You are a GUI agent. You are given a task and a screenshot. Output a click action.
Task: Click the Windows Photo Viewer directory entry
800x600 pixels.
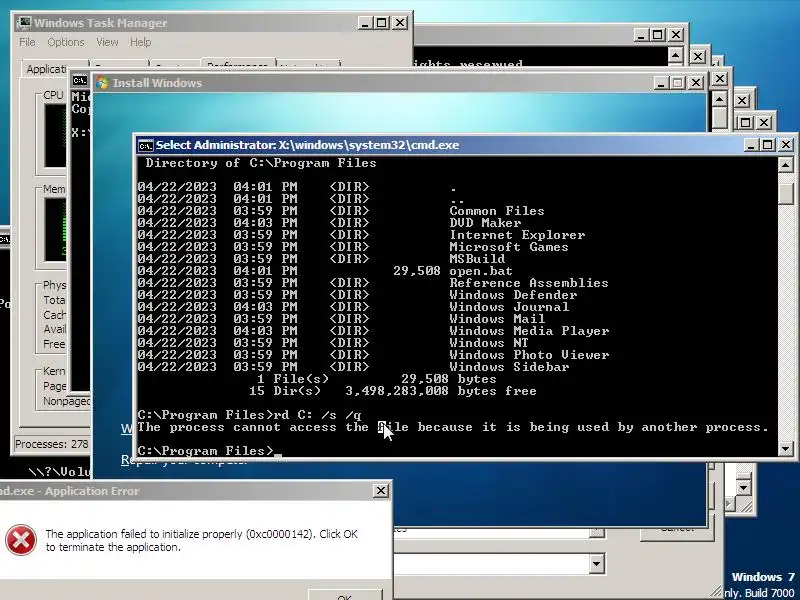(529, 355)
